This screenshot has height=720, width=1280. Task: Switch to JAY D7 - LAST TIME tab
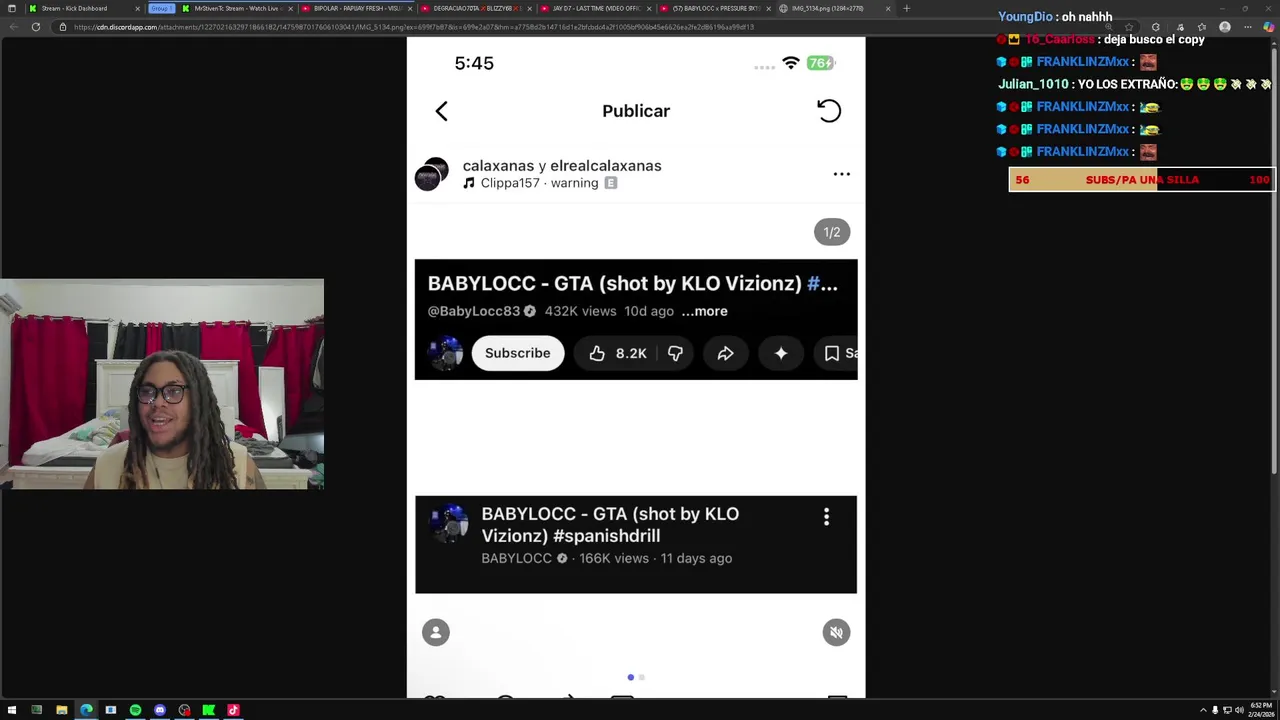[x=594, y=8]
